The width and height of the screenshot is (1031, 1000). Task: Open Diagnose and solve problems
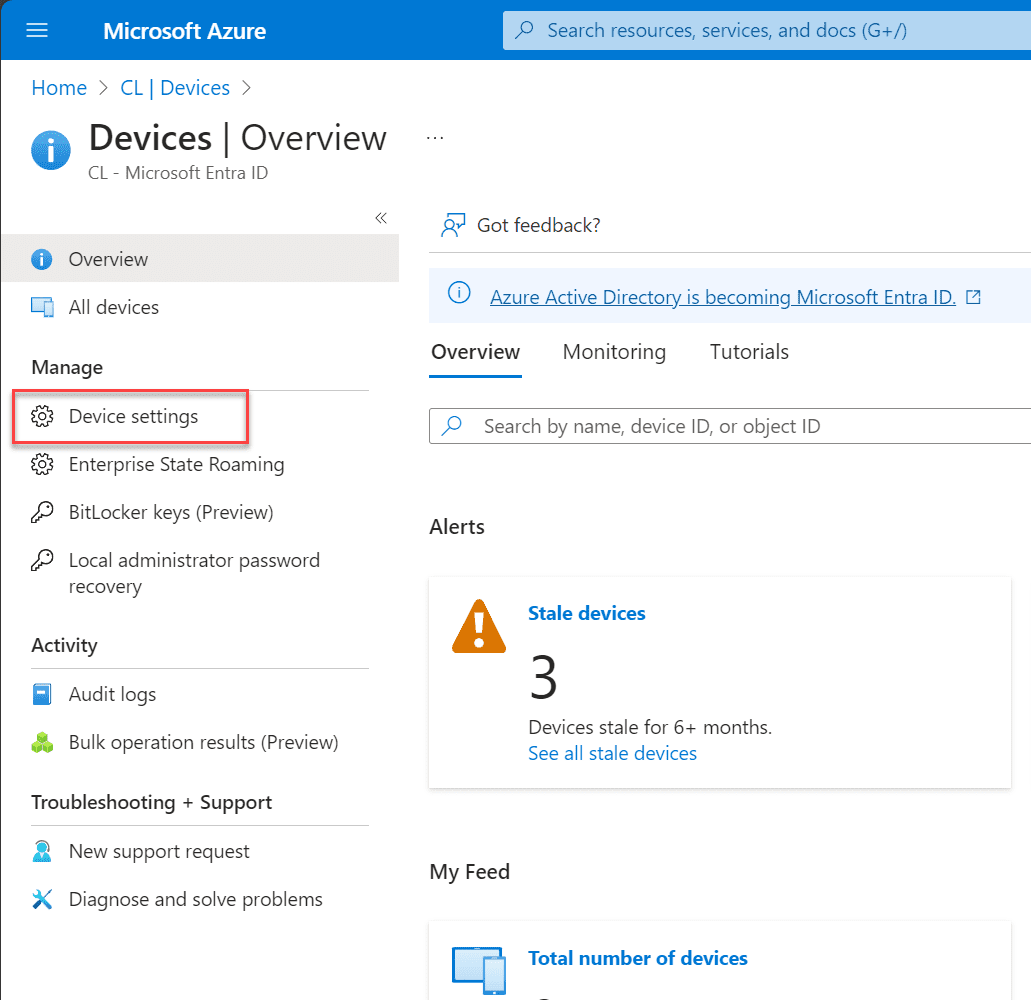[x=195, y=899]
